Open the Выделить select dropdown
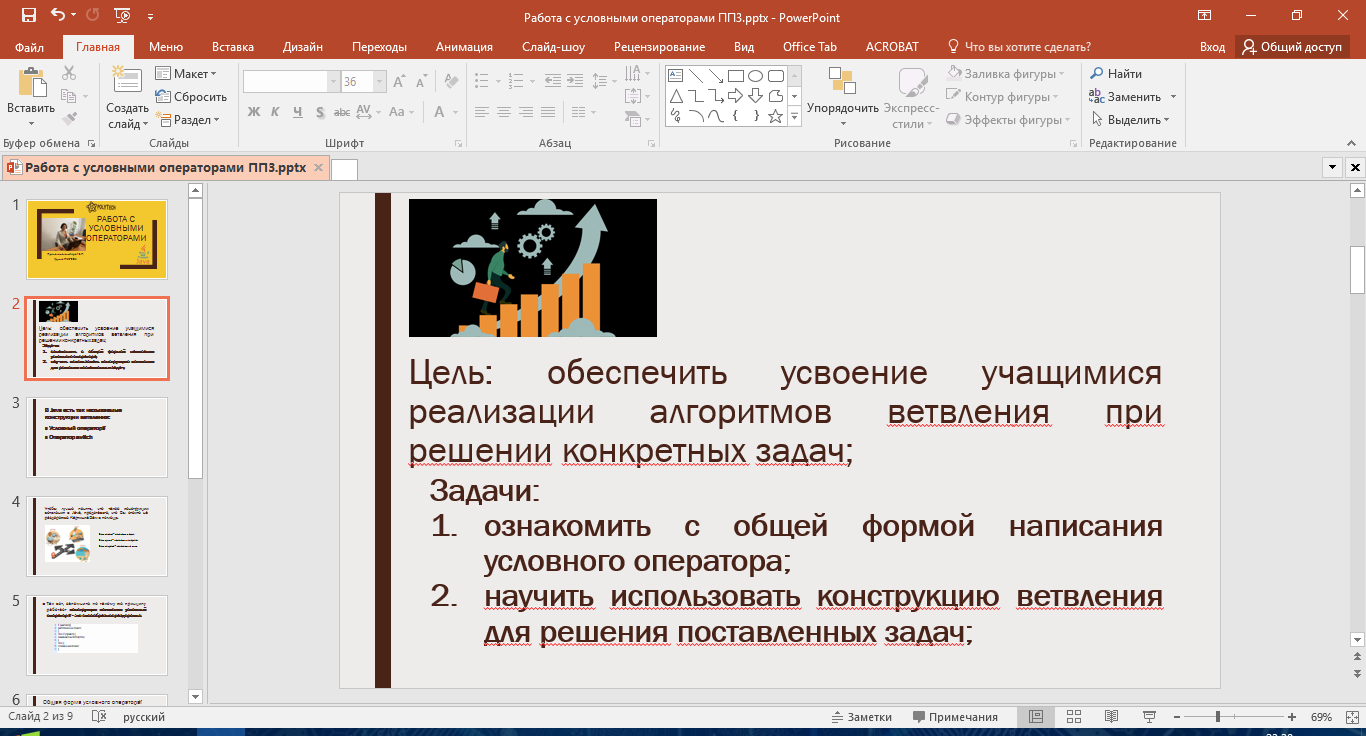Screen dimensions: 1366x736 pos(1131,120)
